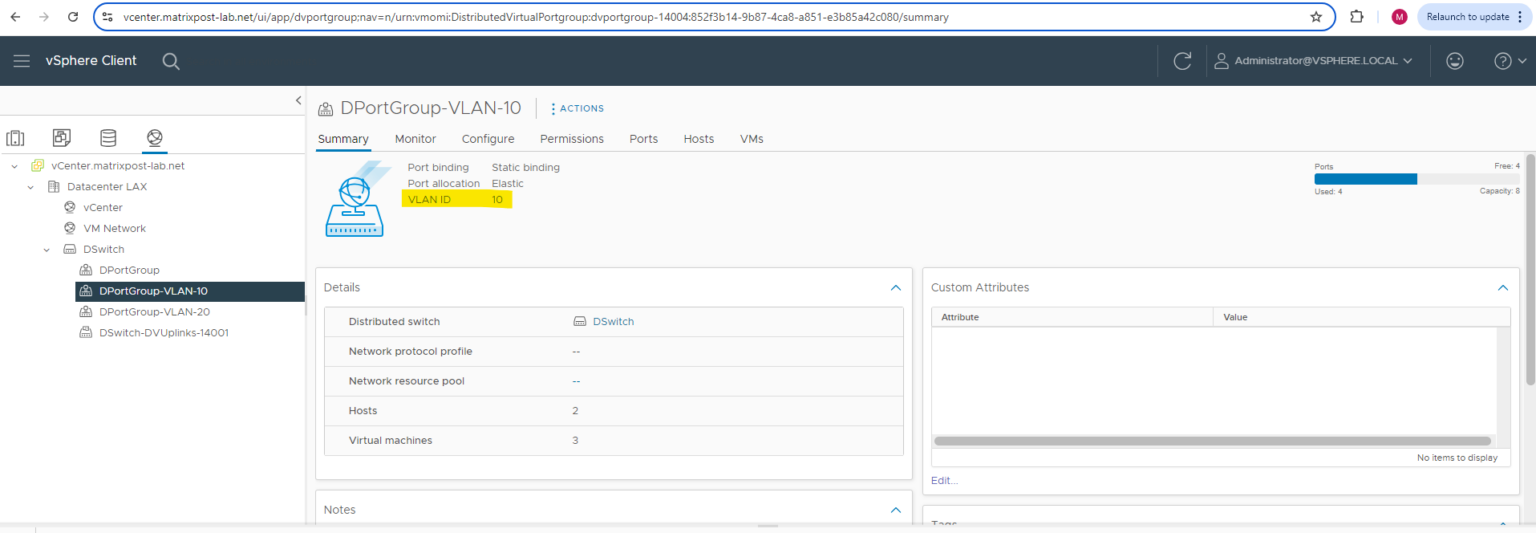Viewport: 1536px width, 533px height.
Task: Open the Storage inventory view icon
Action: point(108,138)
